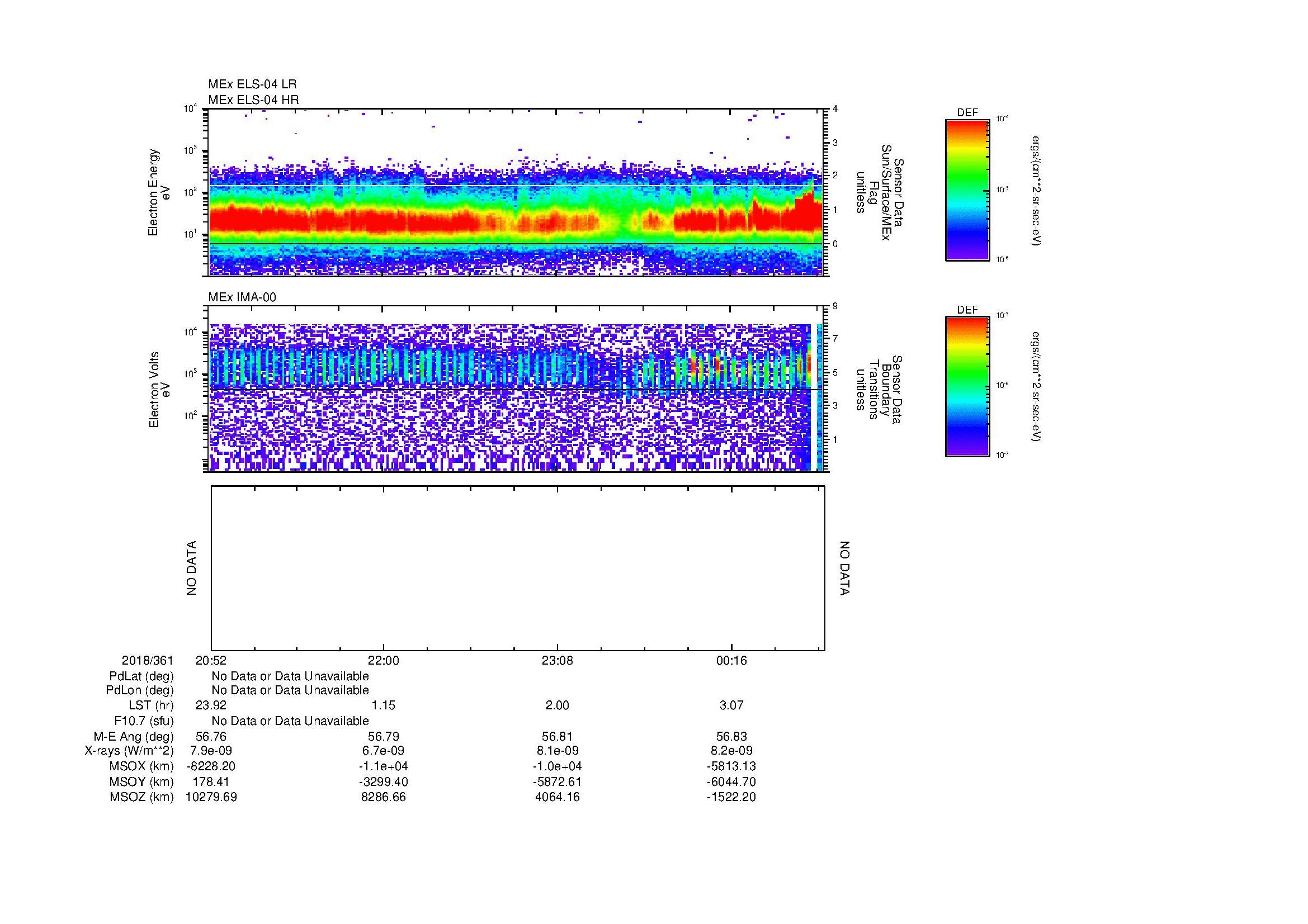Click the 'MSOX (km)' row label
Screen dimensions: 1308x924
pyautogui.click(x=141, y=767)
